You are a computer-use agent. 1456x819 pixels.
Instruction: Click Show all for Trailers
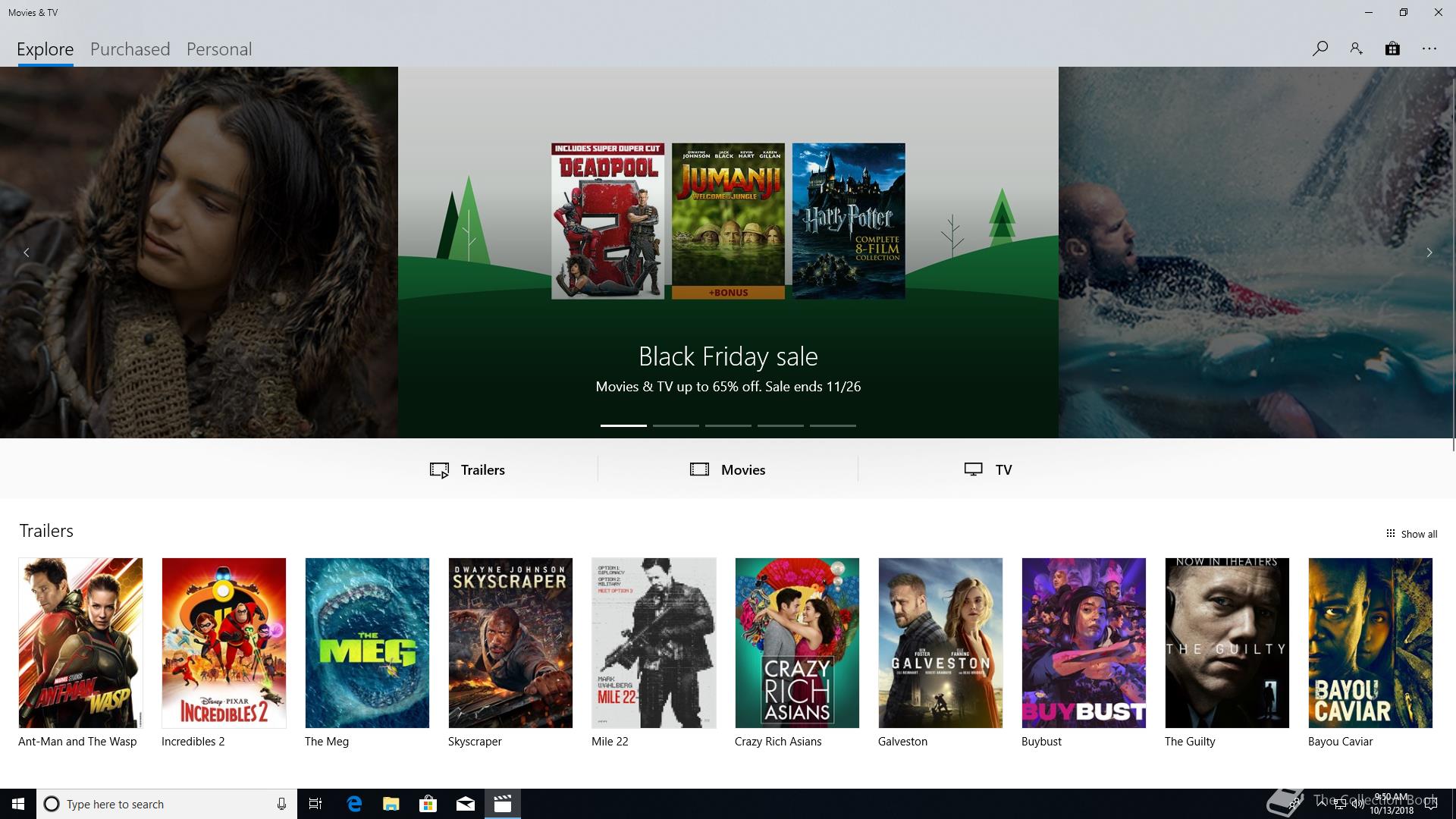point(1411,534)
